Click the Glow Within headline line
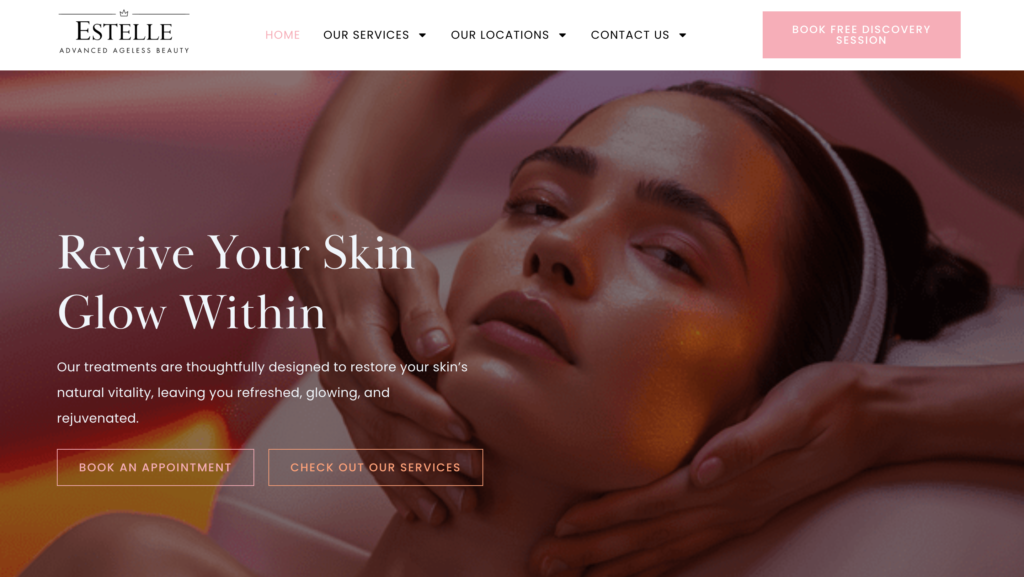The width and height of the screenshot is (1024, 577). point(191,313)
